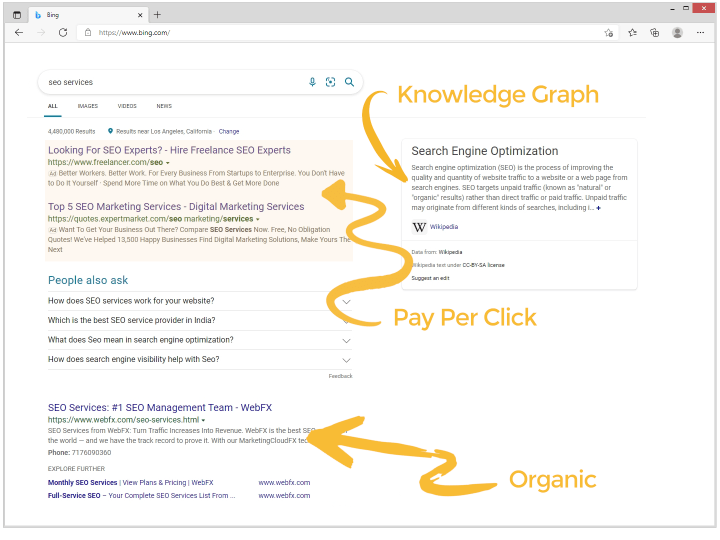
Task: Click Suggest an edit link
Action: coord(430,278)
